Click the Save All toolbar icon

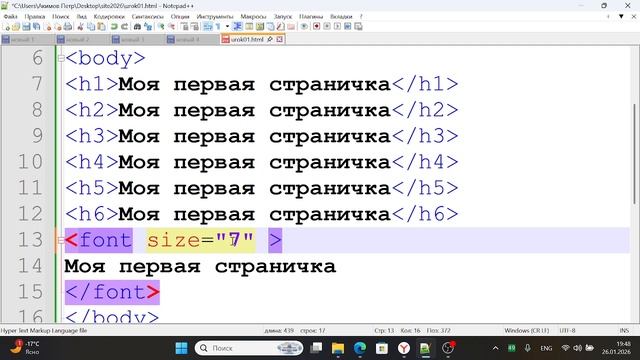pos(36,27)
